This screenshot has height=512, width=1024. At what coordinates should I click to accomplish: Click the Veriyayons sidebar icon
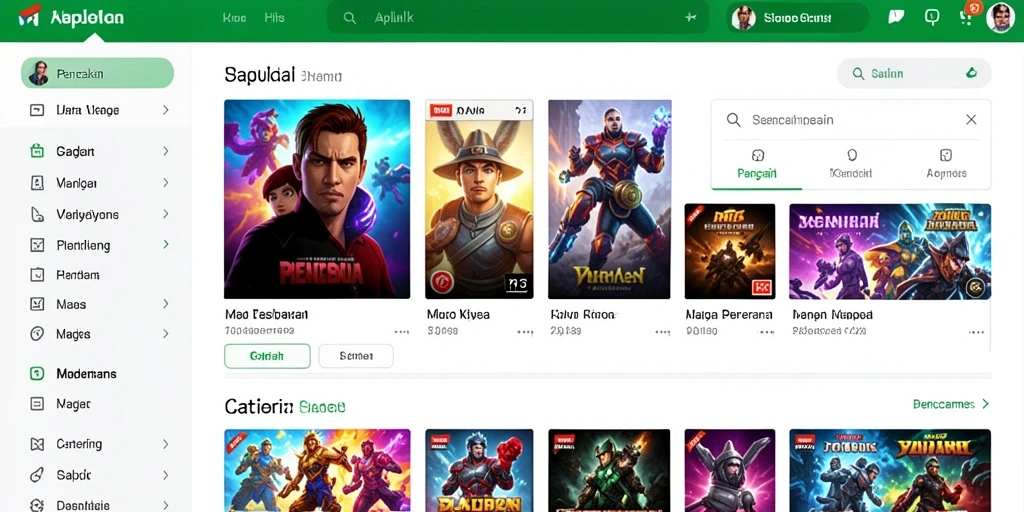coord(37,214)
